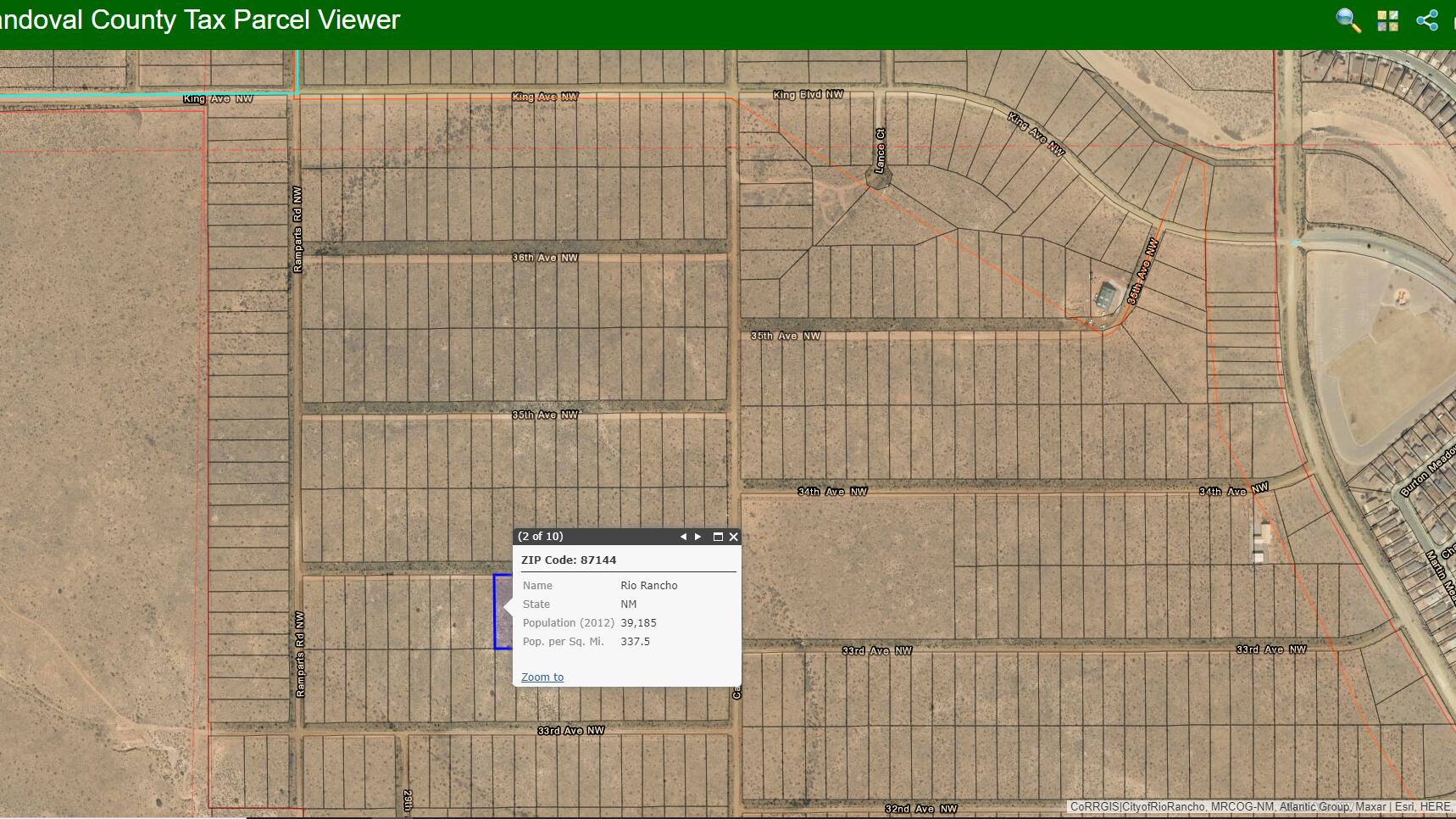
Task: Show next feature in popup
Action: pyautogui.click(x=698, y=537)
